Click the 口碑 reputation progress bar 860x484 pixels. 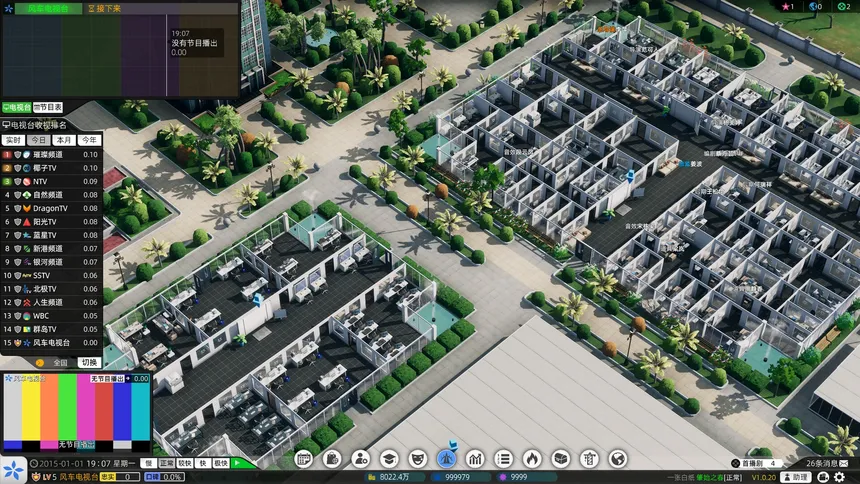tap(164, 477)
